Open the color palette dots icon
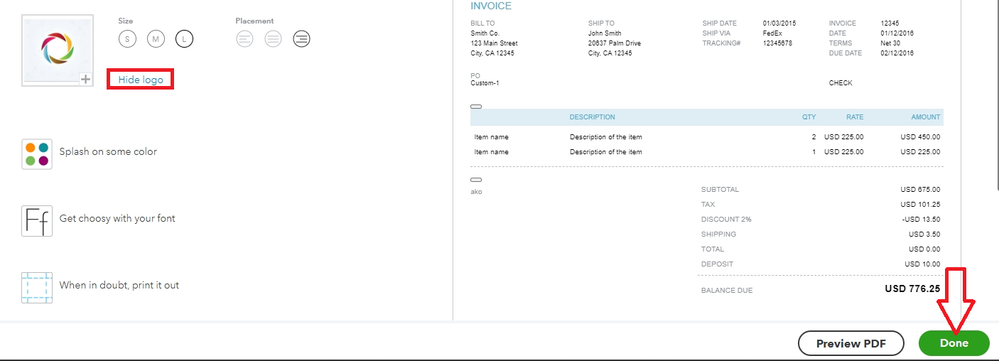This screenshot has width=999, height=361. 37,153
